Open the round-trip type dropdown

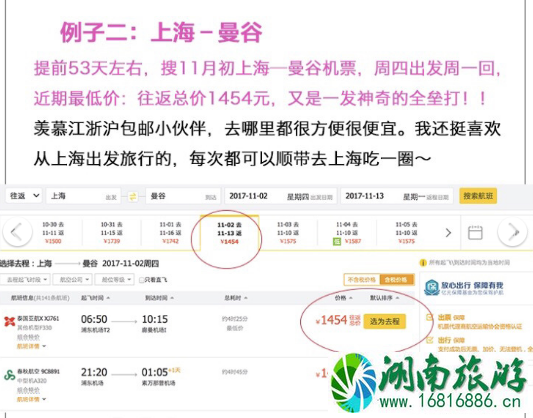tap(24, 196)
